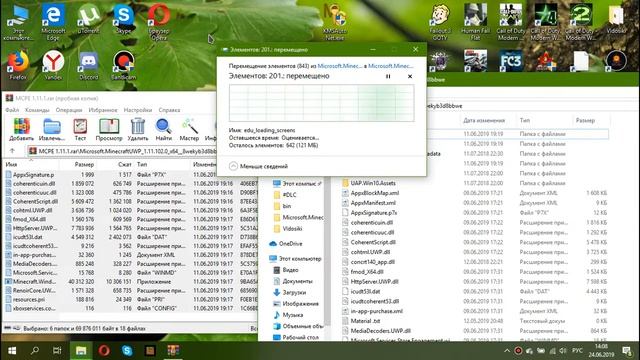Image resolution: width=640 pixels, height=360 pixels.
Task: Click the transfer speed graph in move dialog
Action: 322,103
